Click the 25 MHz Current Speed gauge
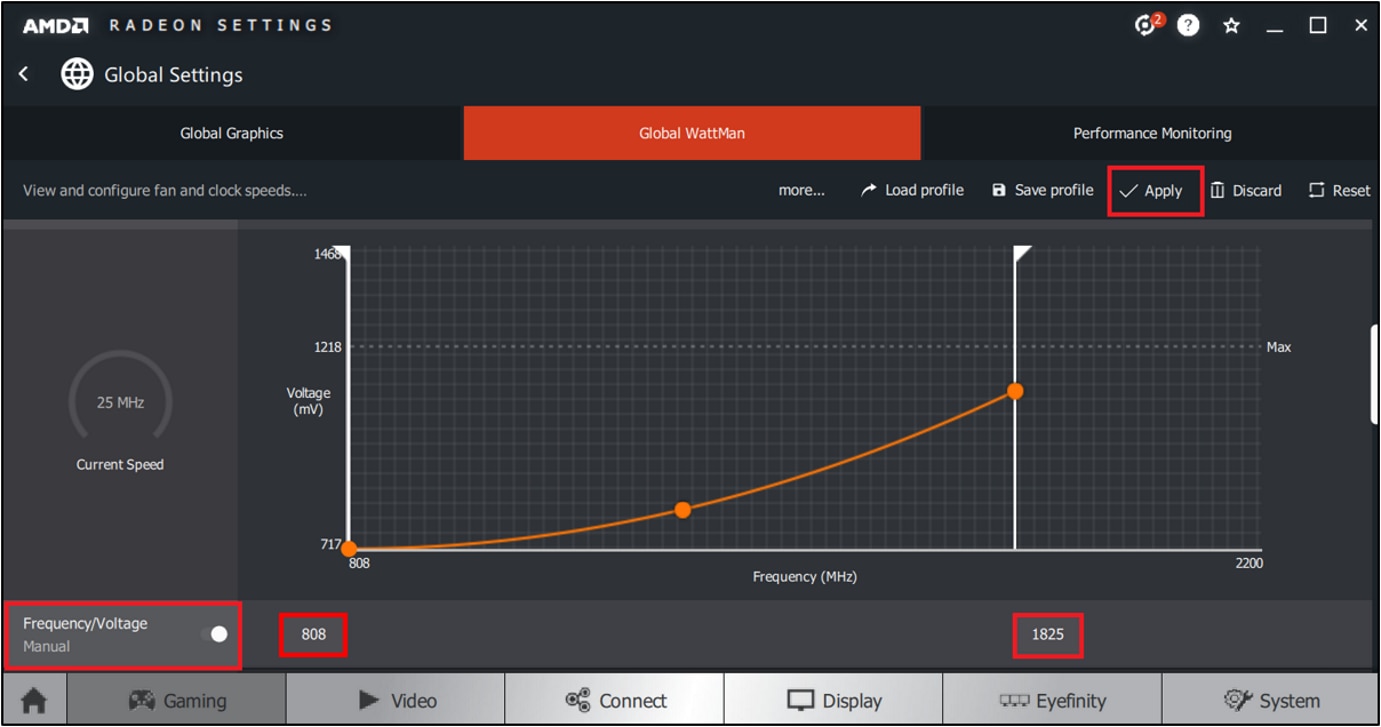The width and height of the screenshot is (1381, 727). tap(120, 402)
